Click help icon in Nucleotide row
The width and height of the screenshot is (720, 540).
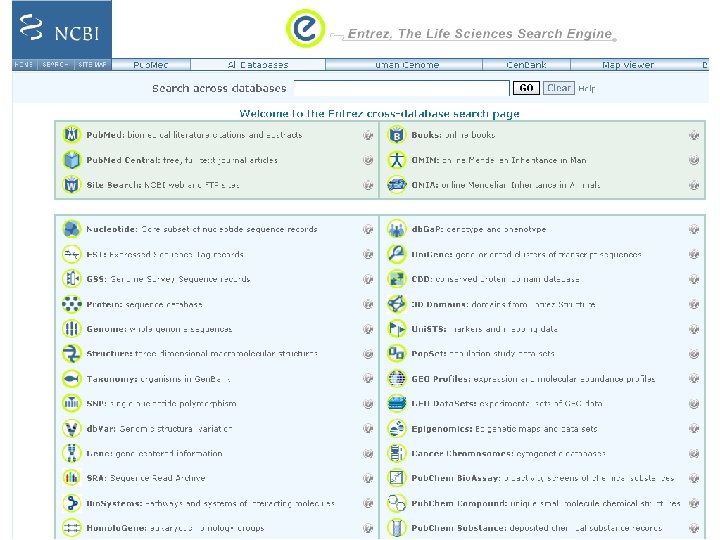[368, 229]
